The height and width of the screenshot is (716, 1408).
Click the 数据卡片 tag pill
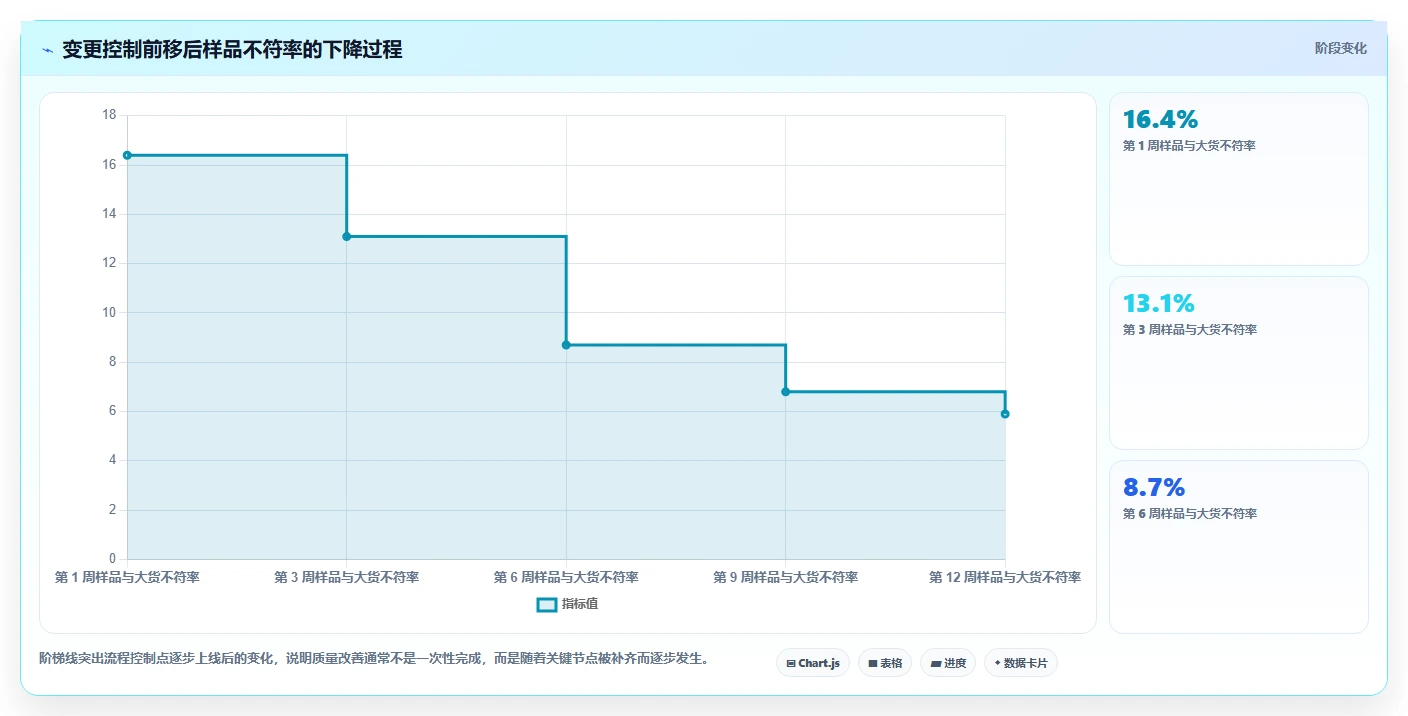[1021, 663]
